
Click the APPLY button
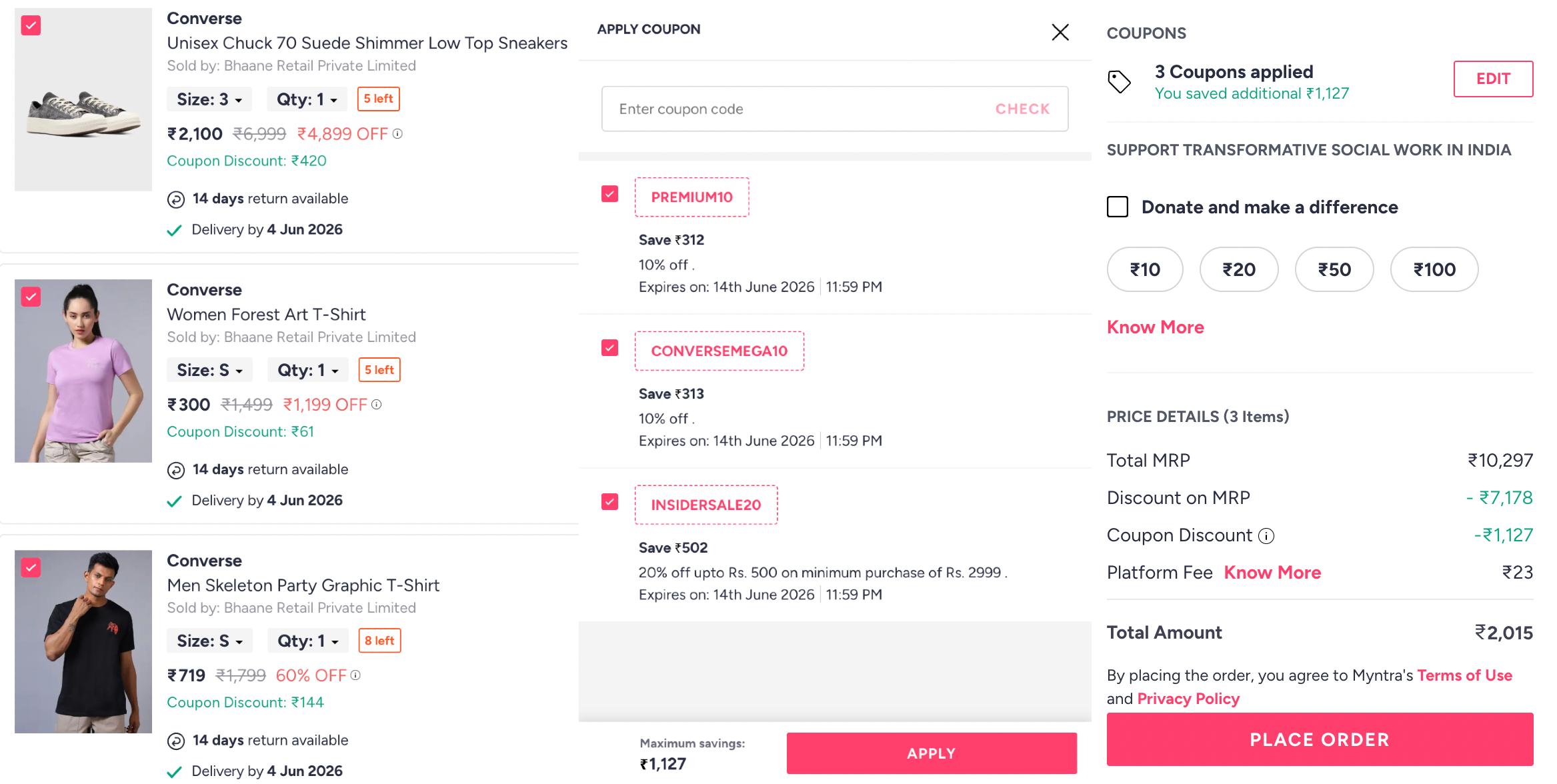coord(932,753)
